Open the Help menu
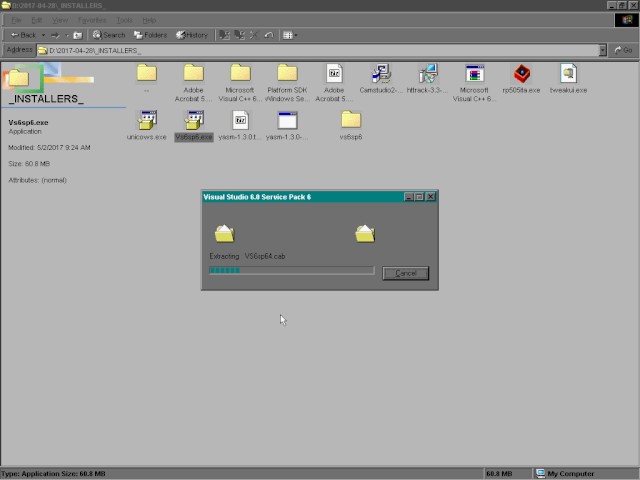 (x=149, y=20)
